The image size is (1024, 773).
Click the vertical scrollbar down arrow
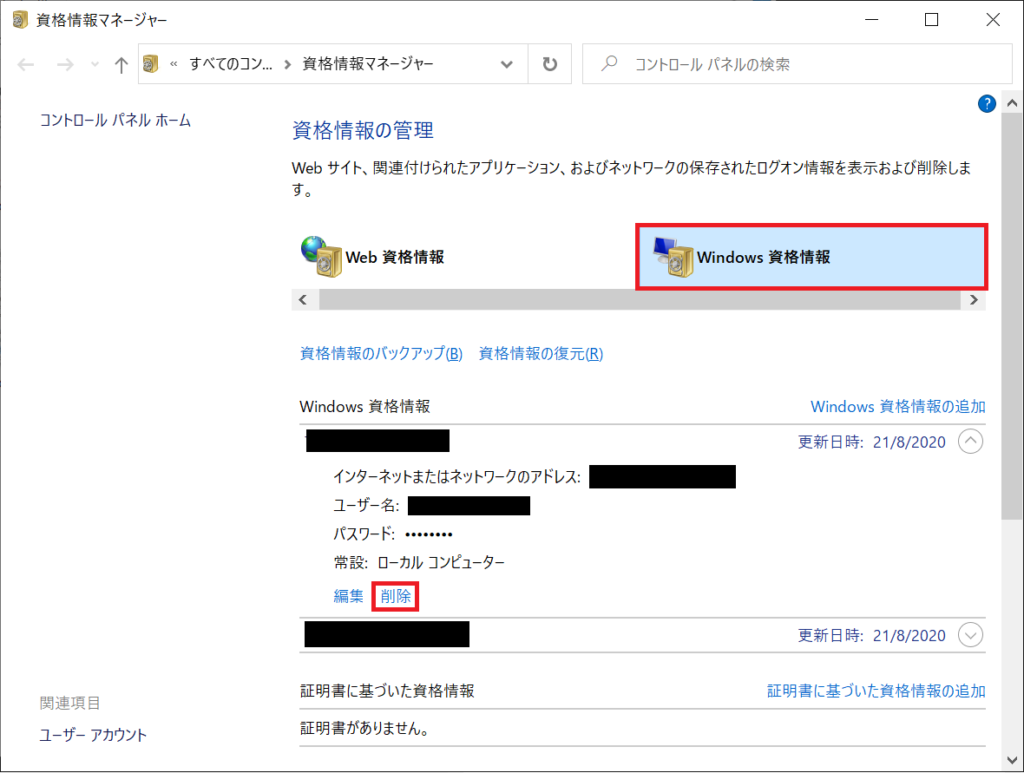tap(1012, 760)
